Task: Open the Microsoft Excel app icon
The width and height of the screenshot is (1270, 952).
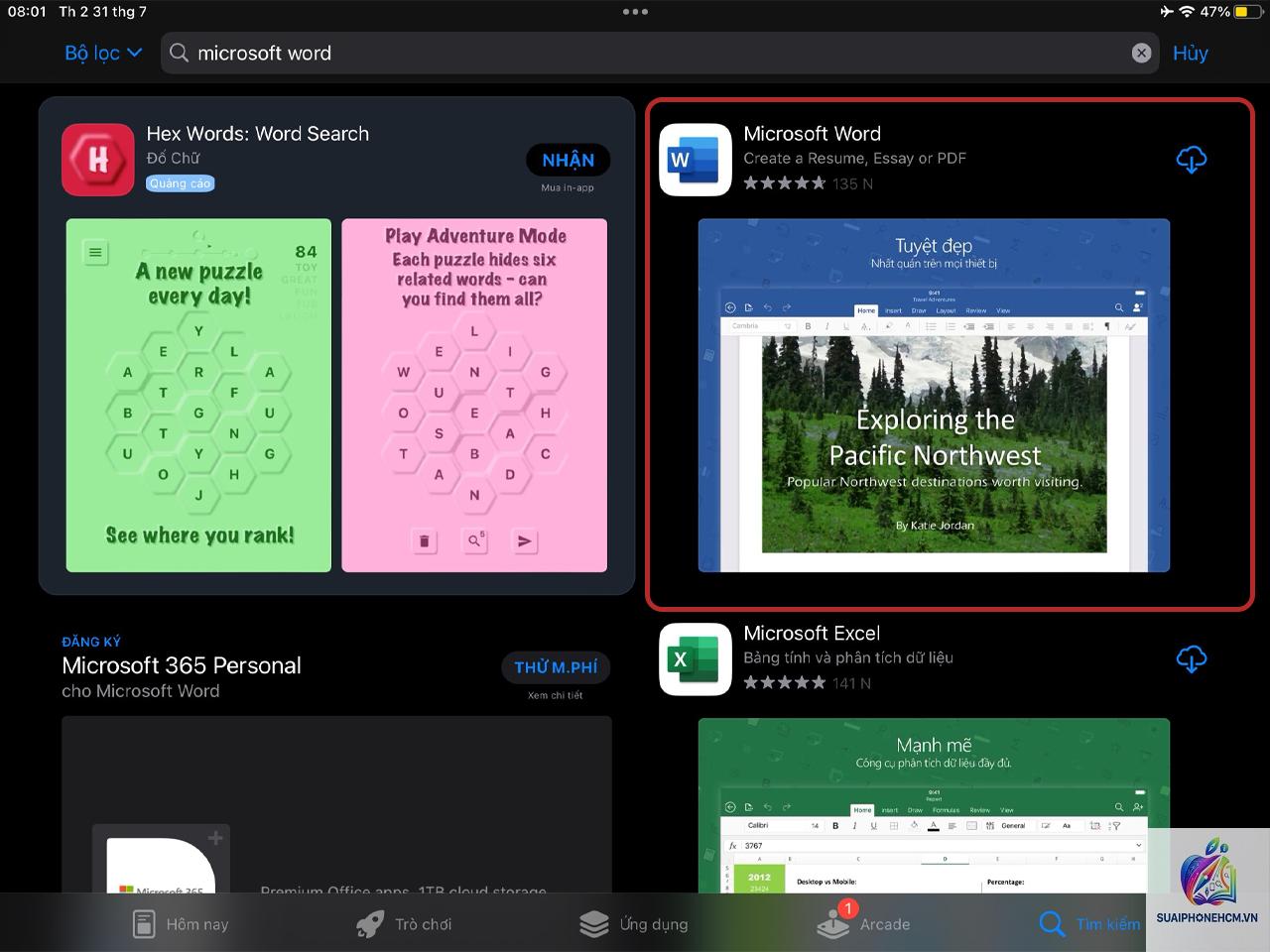Action: pyautogui.click(x=696, y=659)
